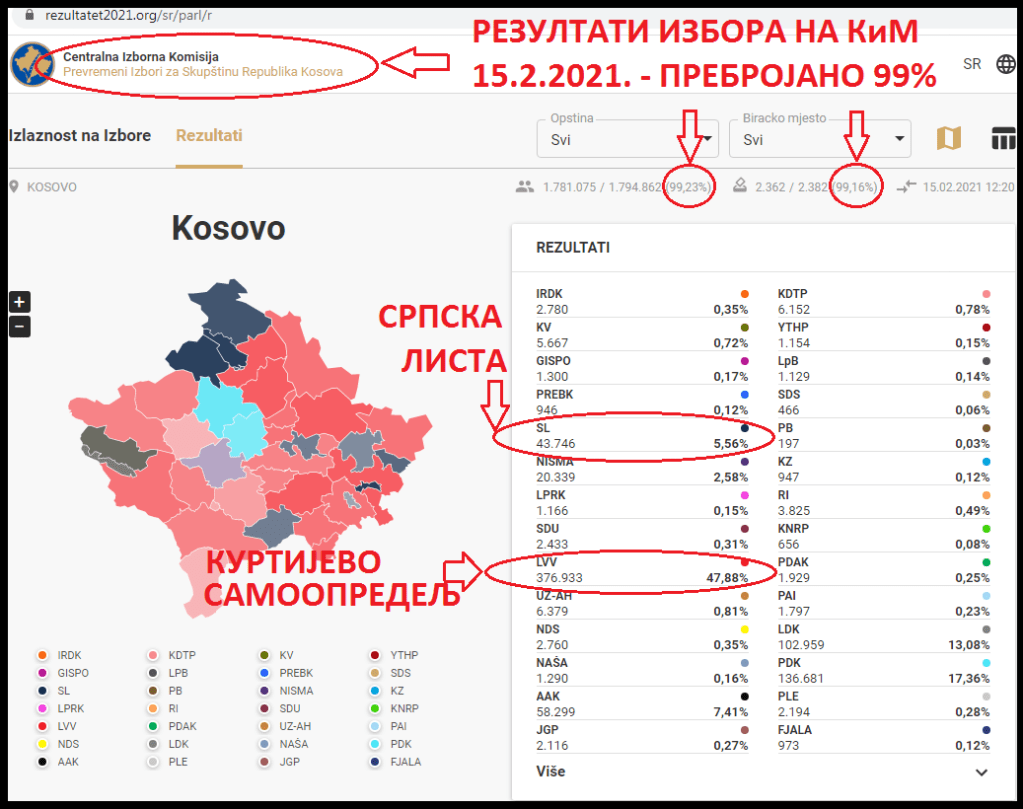Open the table view icon
Image resolution: width=1023 pixels, height=809 pixels.
coord(1002,139)
